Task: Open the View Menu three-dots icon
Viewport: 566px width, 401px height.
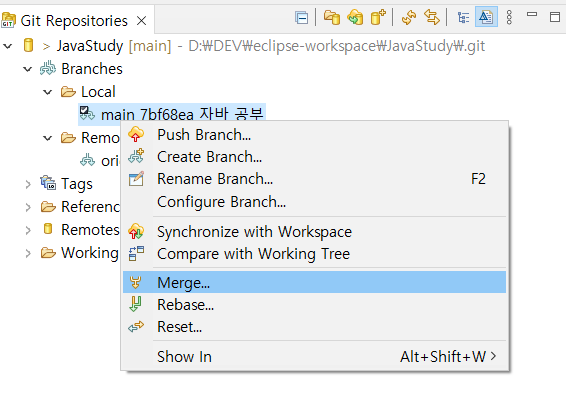Action: pos(509,17)
